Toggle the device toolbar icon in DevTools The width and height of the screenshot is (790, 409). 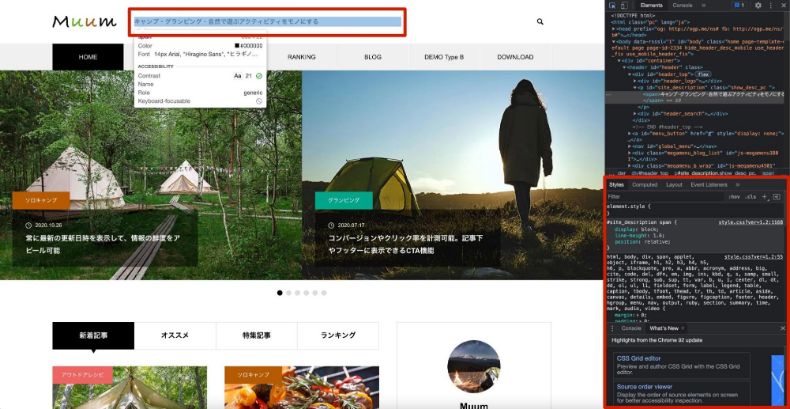pyautogui.click(x=624, y=5)
